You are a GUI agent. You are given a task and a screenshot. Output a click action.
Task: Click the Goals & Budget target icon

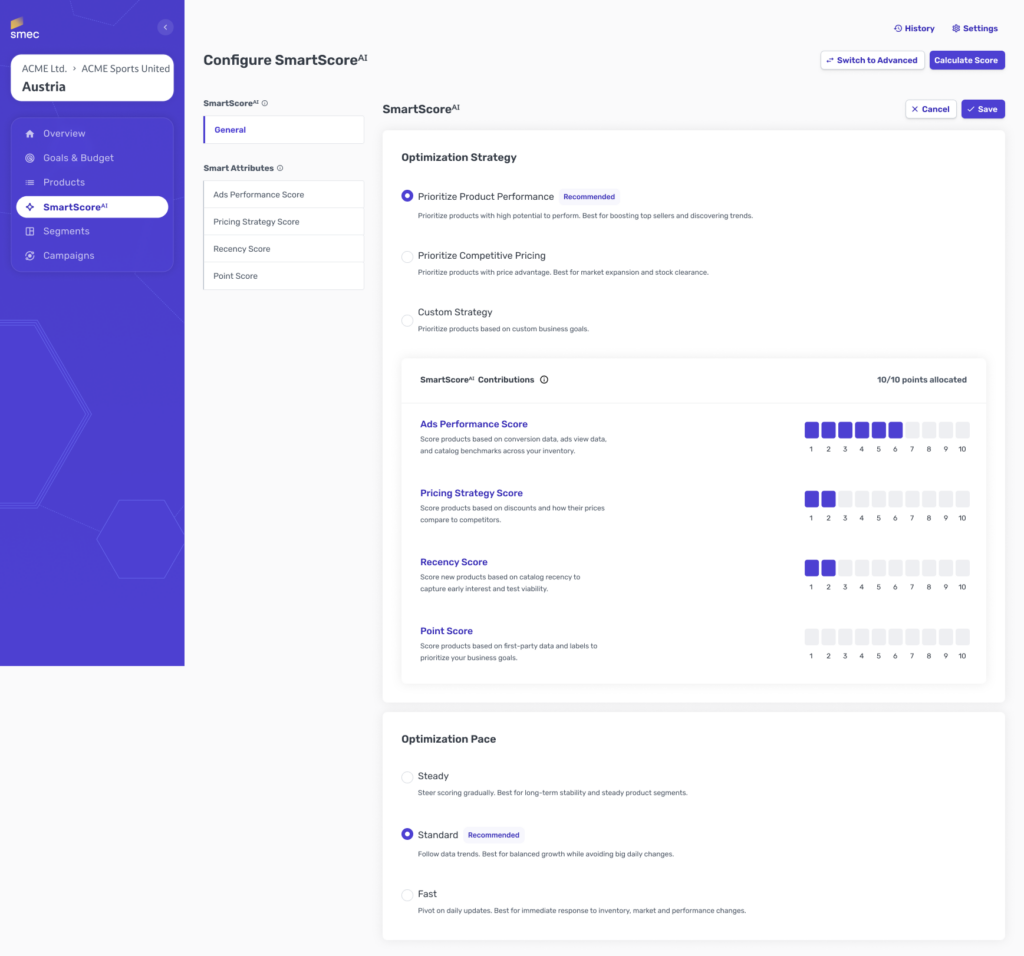(29, 158)
